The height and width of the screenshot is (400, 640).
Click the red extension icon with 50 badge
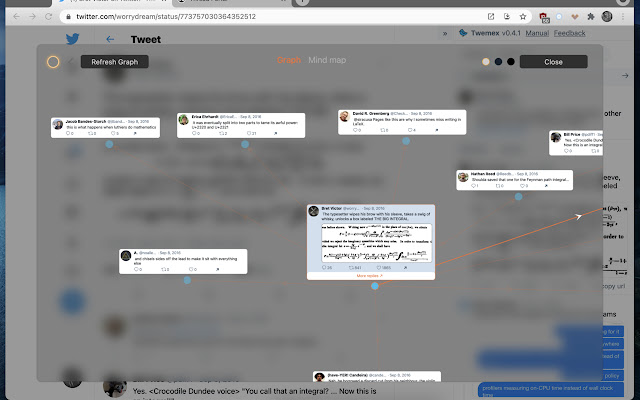tap(544, 17)
